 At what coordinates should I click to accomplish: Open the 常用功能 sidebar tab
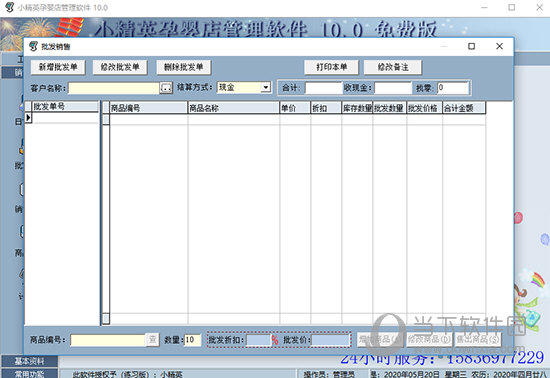coord(29,374)
